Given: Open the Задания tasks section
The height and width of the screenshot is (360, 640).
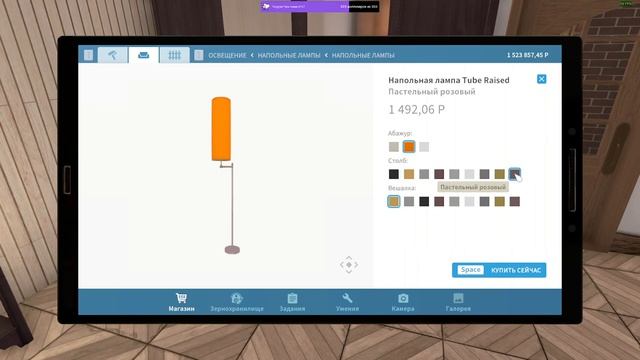Looking at the screenshot, I should click(x=292, y=302).
